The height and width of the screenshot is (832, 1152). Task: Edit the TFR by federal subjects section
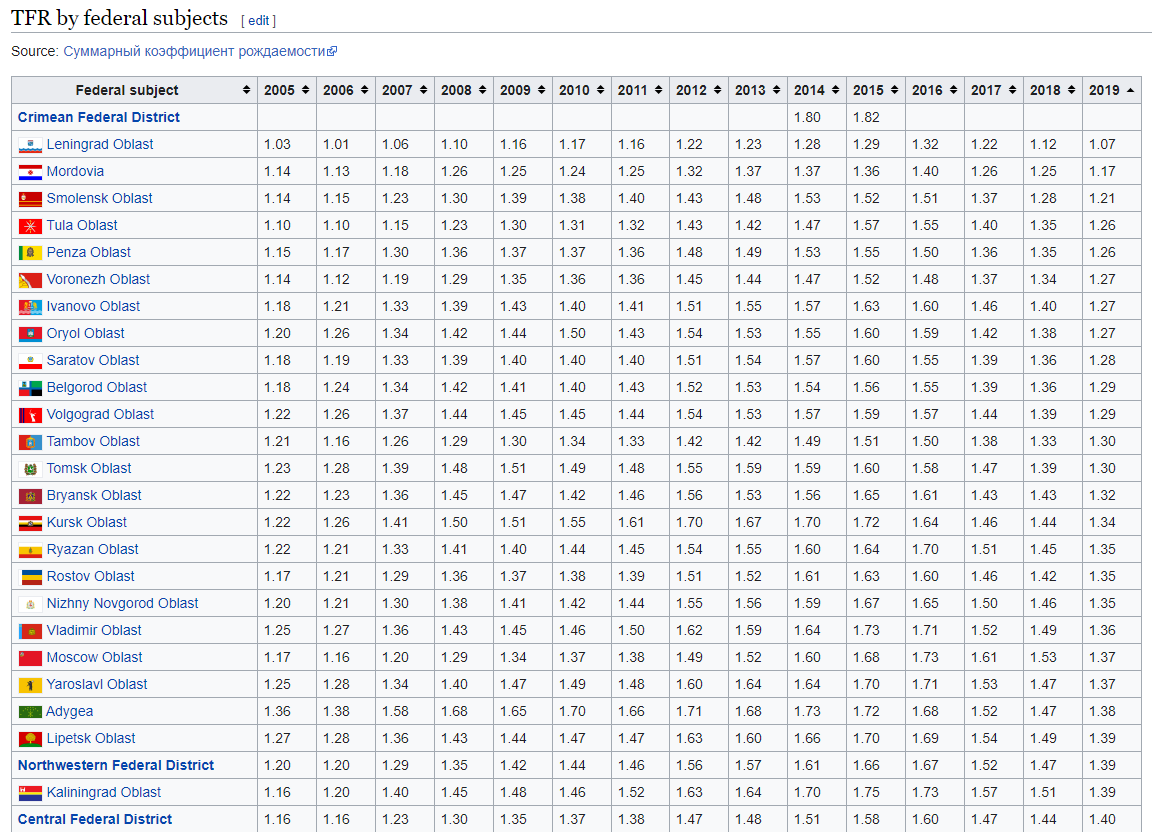[x=258, y=21]
